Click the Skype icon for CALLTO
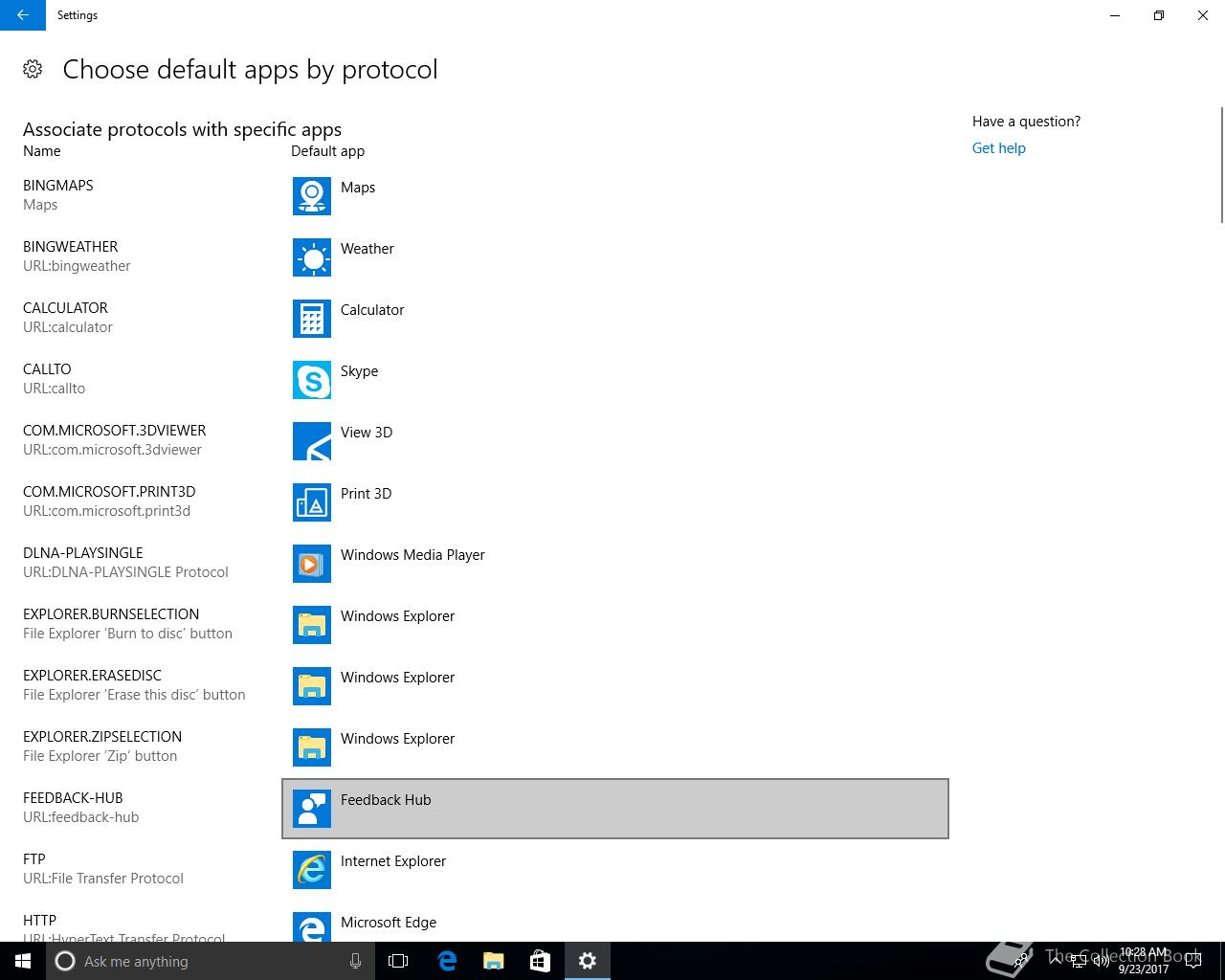 312,380
